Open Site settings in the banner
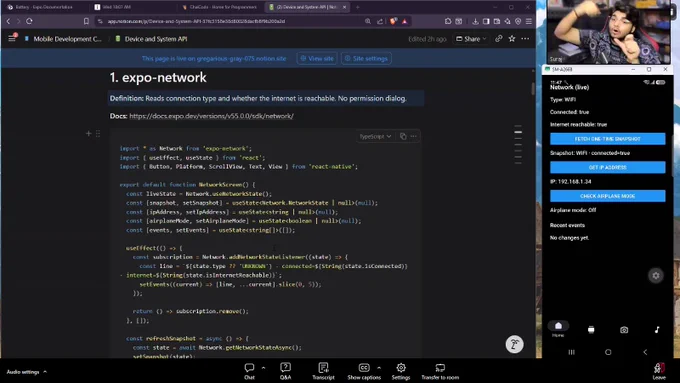The width and height of the screenshot is (680, 383). pos(366,59)
